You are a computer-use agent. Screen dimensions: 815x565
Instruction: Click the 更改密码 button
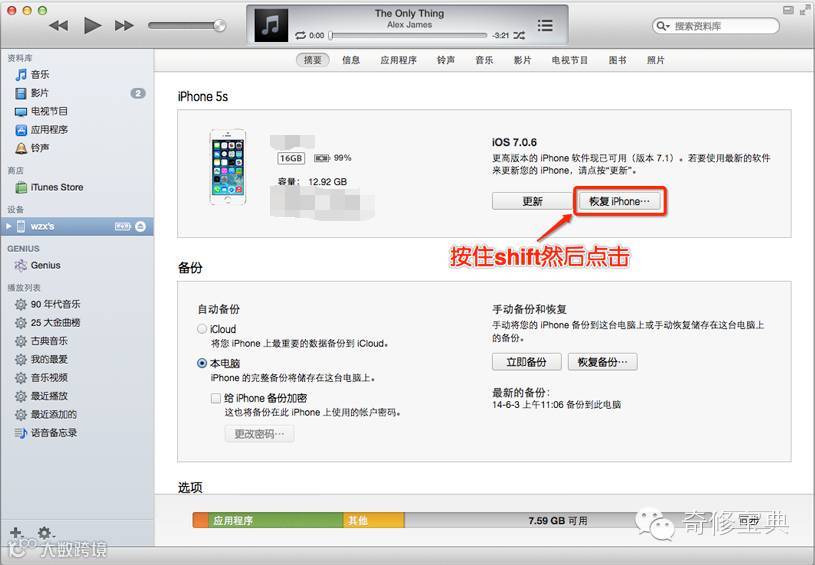click(259, 433)
